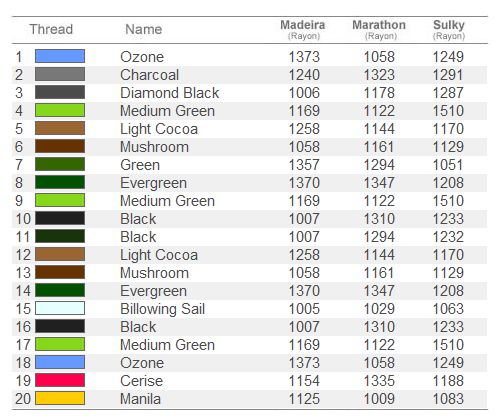Select the Mushroom swatch in row 13

point(60,272)
